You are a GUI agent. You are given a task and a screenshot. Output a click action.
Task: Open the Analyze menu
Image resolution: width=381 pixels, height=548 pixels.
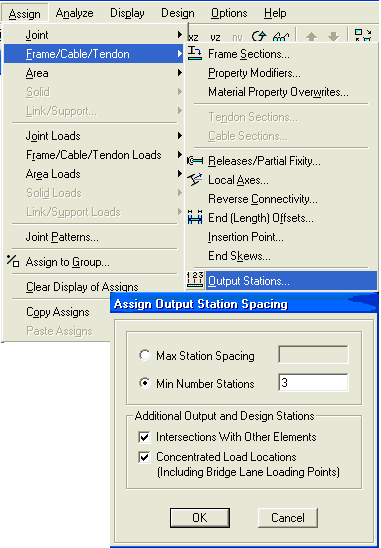pyautogui.click(x=74, y=13)
